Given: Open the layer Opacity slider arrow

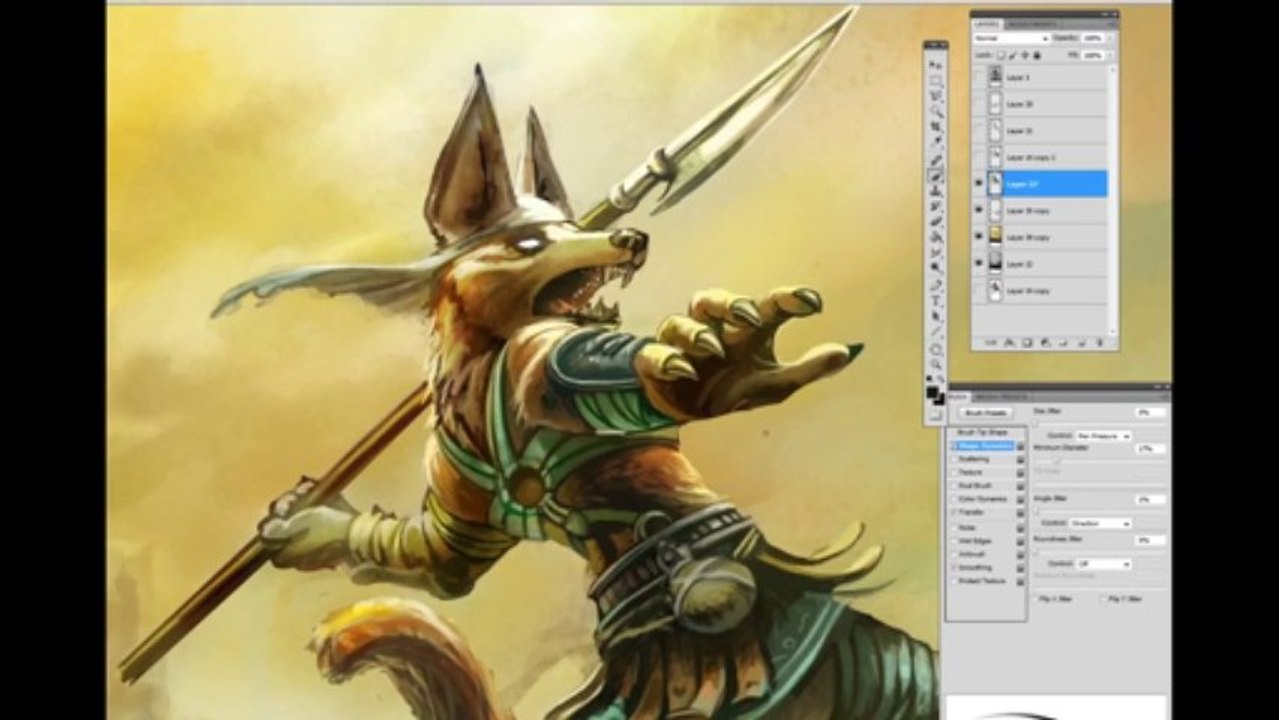Looking at the screenshot, I should click(1110, 38).
